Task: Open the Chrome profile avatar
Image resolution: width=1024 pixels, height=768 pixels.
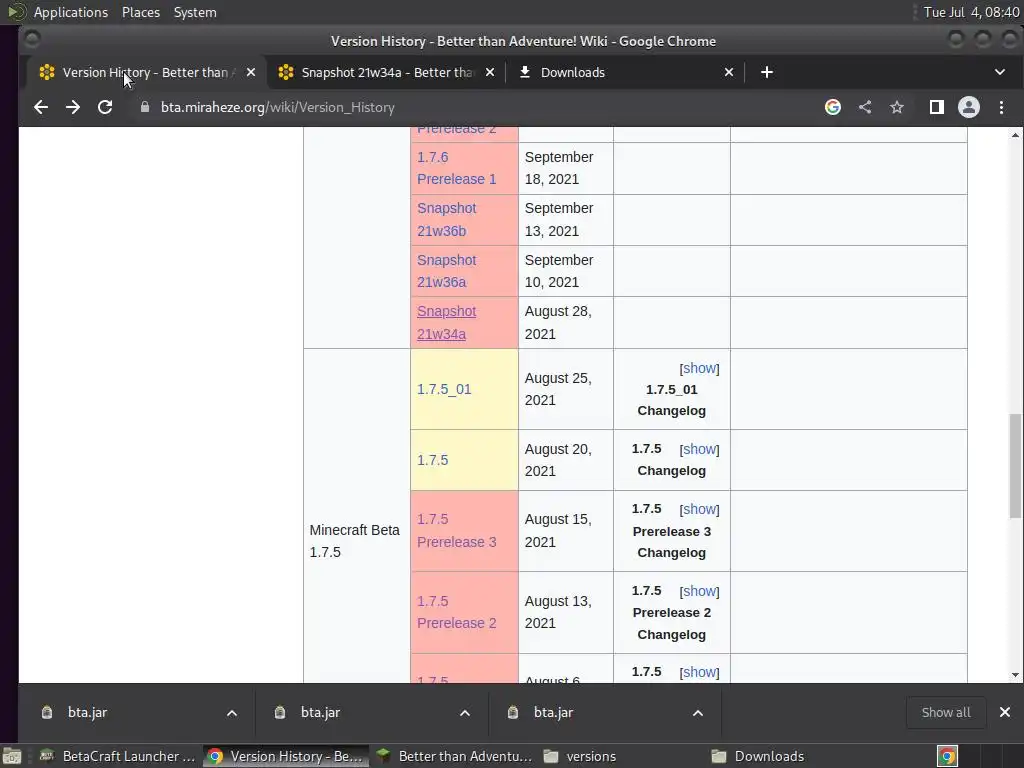Action: coord(968,107)
